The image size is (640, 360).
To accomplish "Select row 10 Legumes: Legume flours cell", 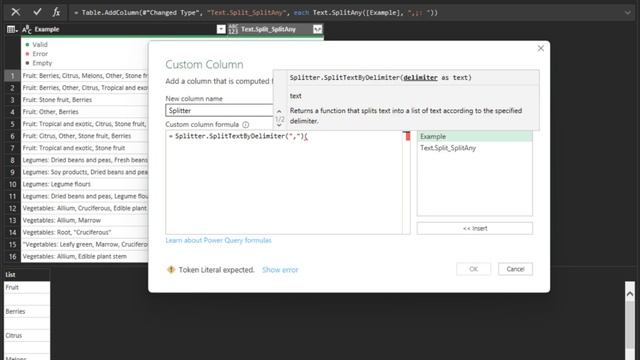I will point(85,184).
